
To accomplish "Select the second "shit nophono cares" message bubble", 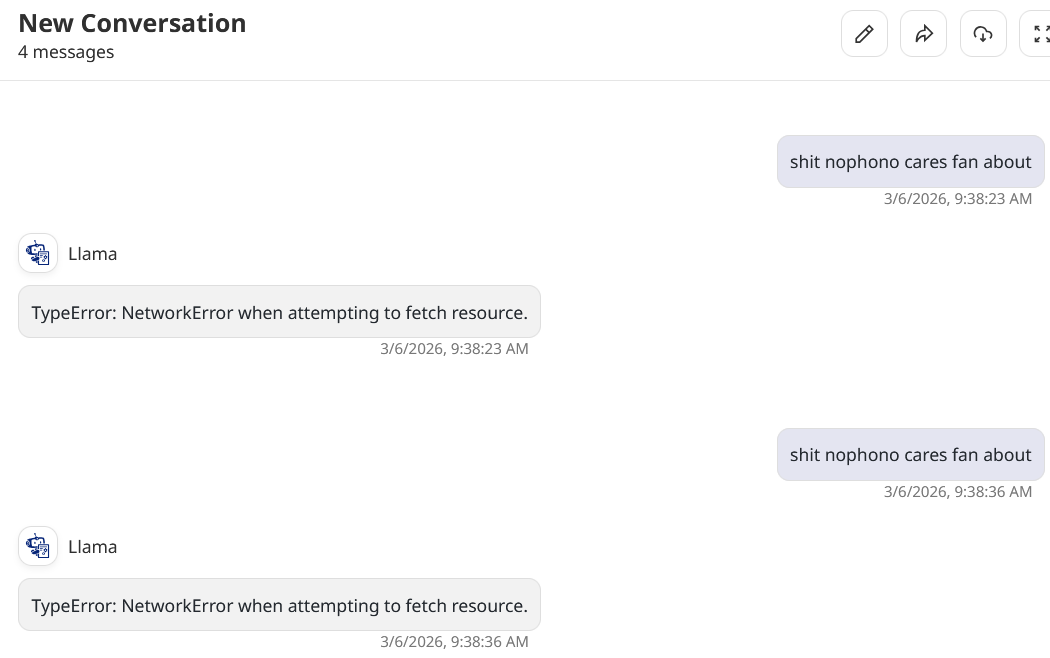I will (910, 455).
